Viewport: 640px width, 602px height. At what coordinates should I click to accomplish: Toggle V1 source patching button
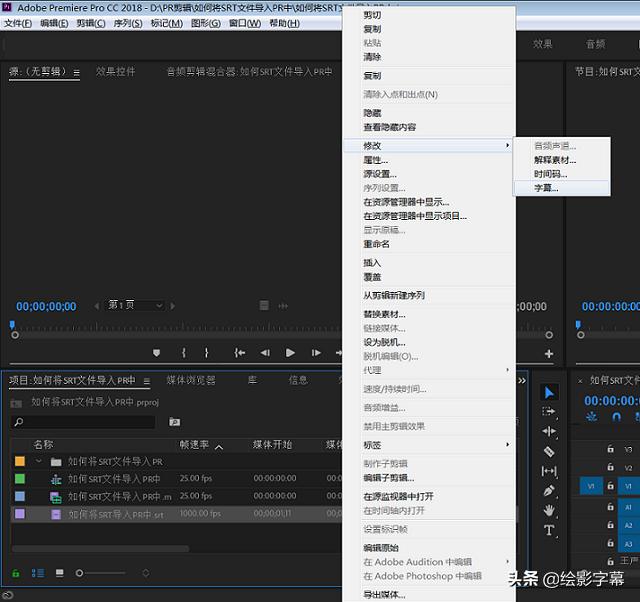click(x=591, y=486)
